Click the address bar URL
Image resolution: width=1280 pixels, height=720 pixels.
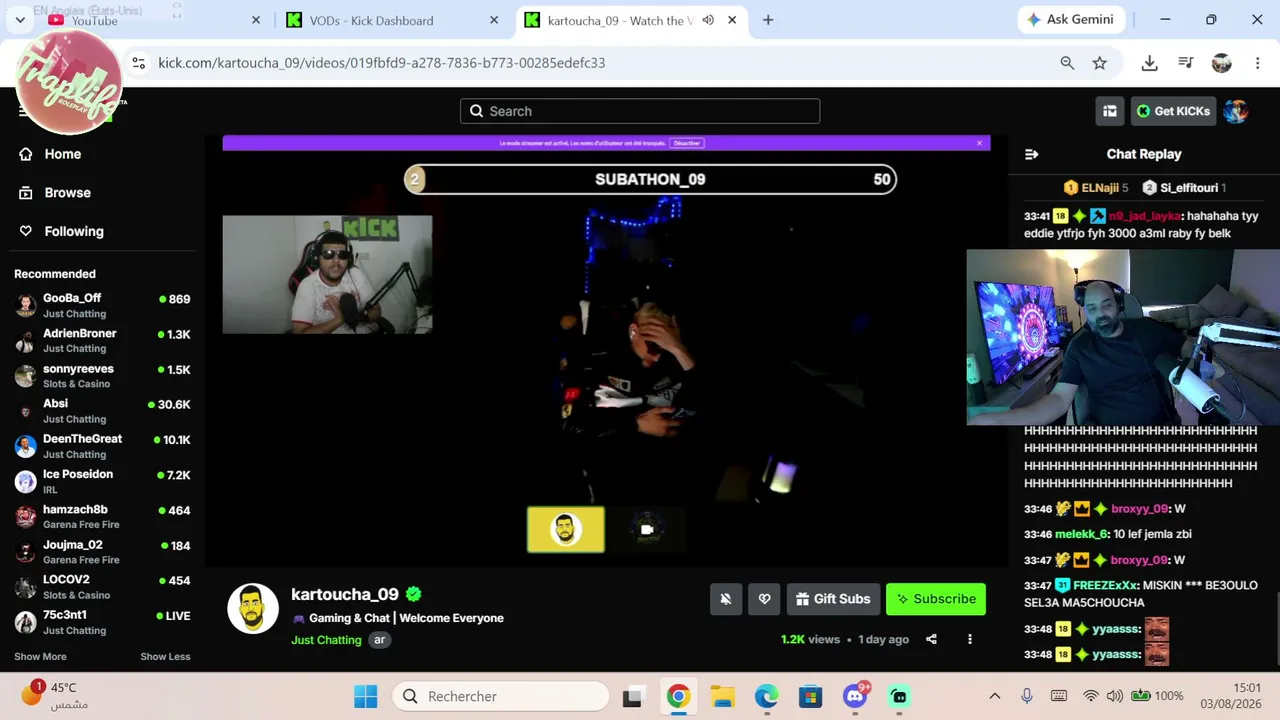click(x=381, y=63)
